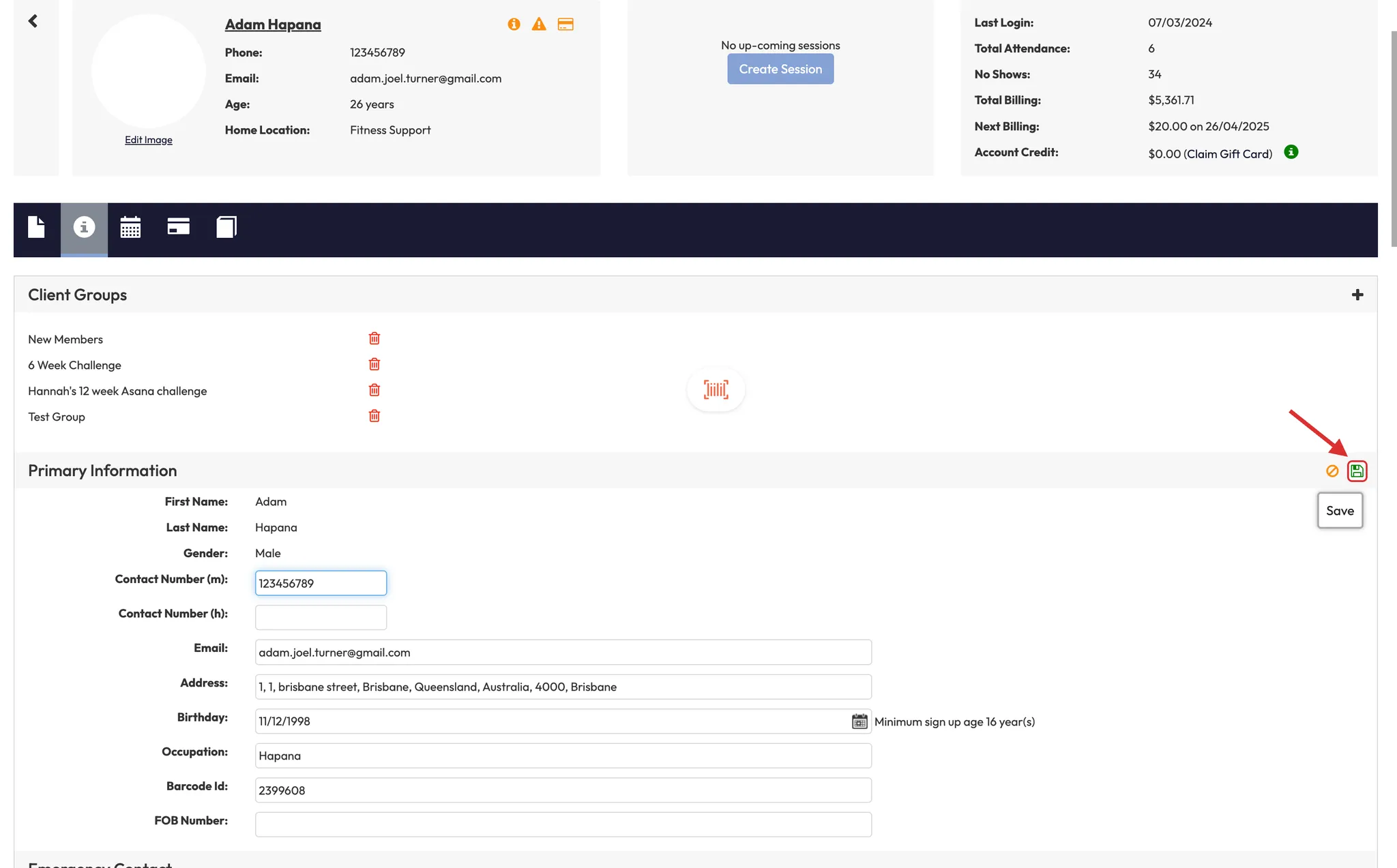The height and width of the screenshot is (868, 1397).
Task: Open the Adam Hapana name link
Action: (273, 25)
